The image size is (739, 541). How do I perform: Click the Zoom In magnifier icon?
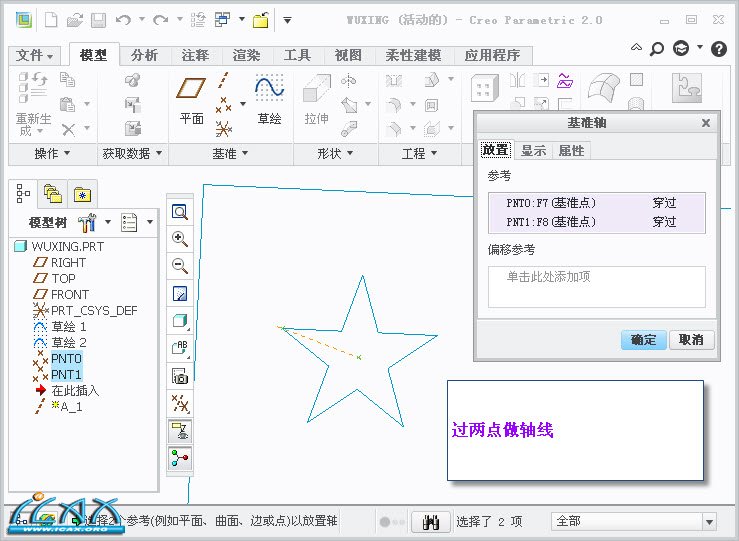click(180, 238)
